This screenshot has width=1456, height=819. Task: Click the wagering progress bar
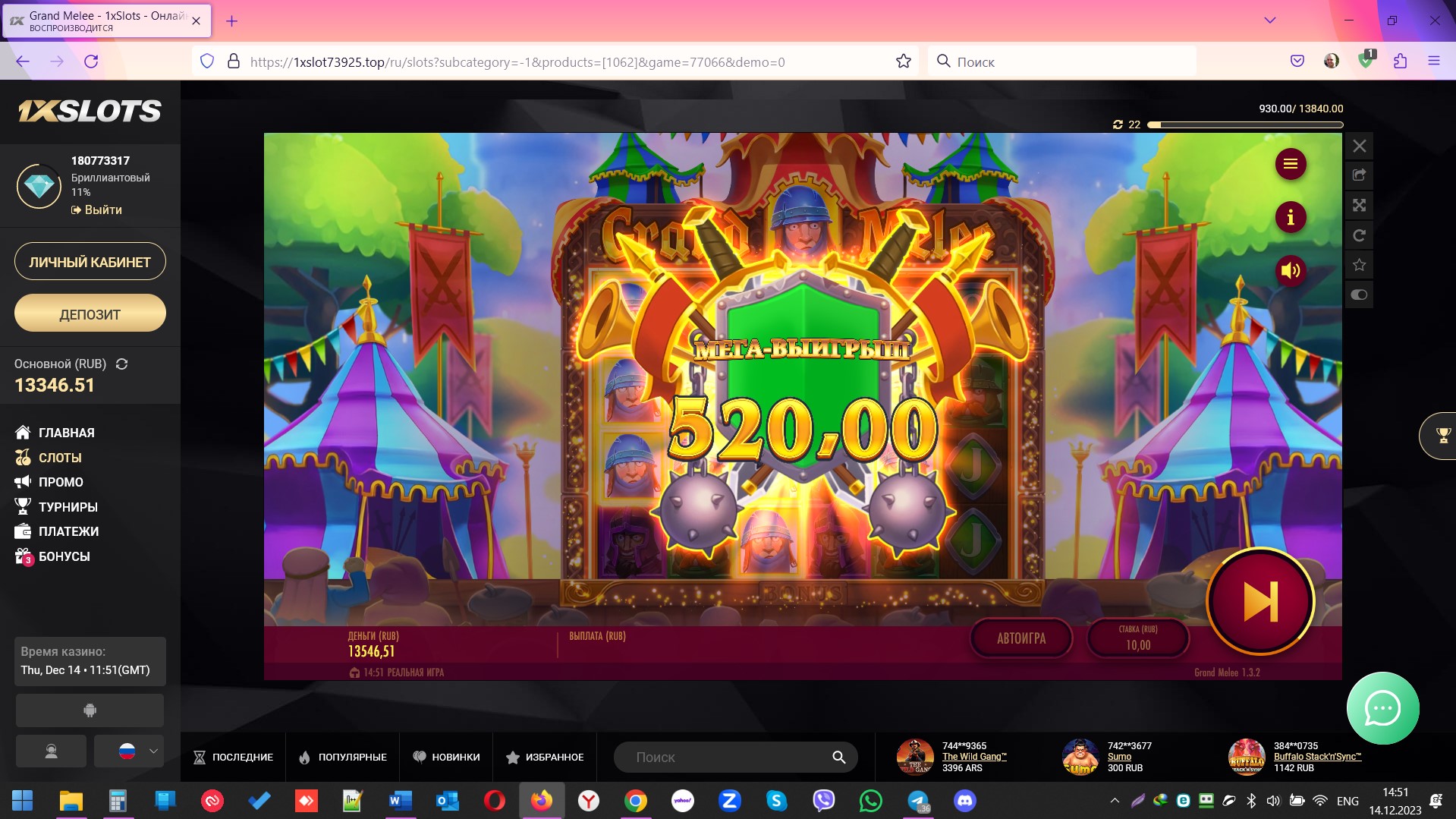point(1245,124)
